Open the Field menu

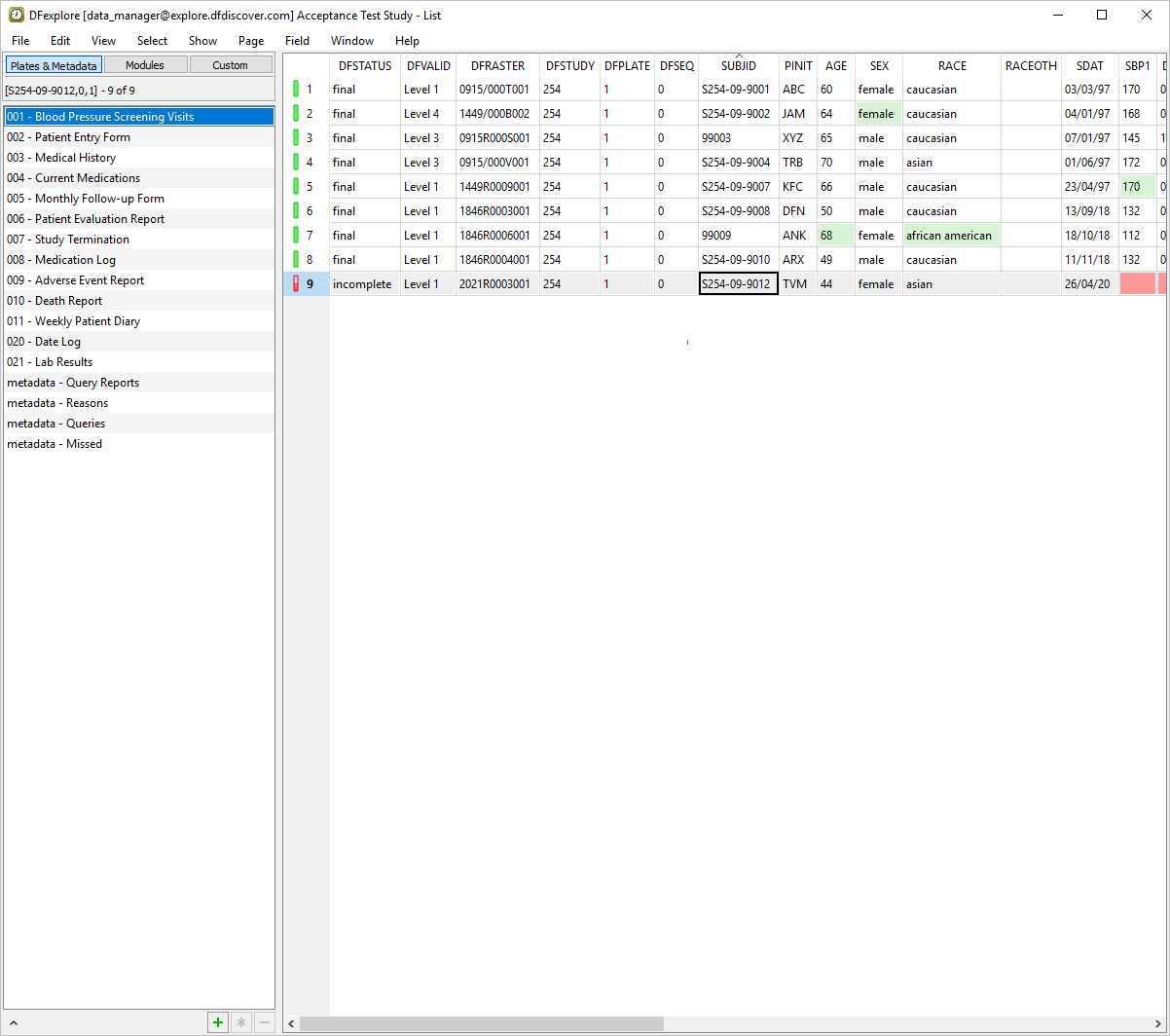click(x=297, y=41)
